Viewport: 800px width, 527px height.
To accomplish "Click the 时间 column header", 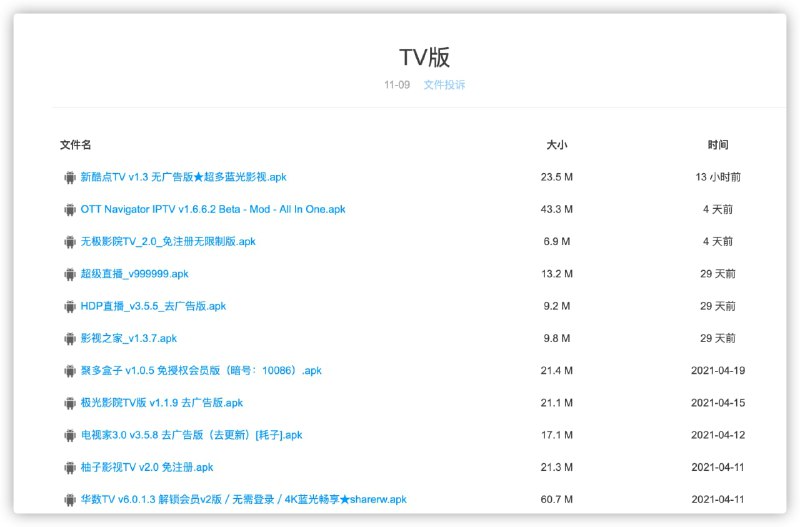I will (718, 145).
